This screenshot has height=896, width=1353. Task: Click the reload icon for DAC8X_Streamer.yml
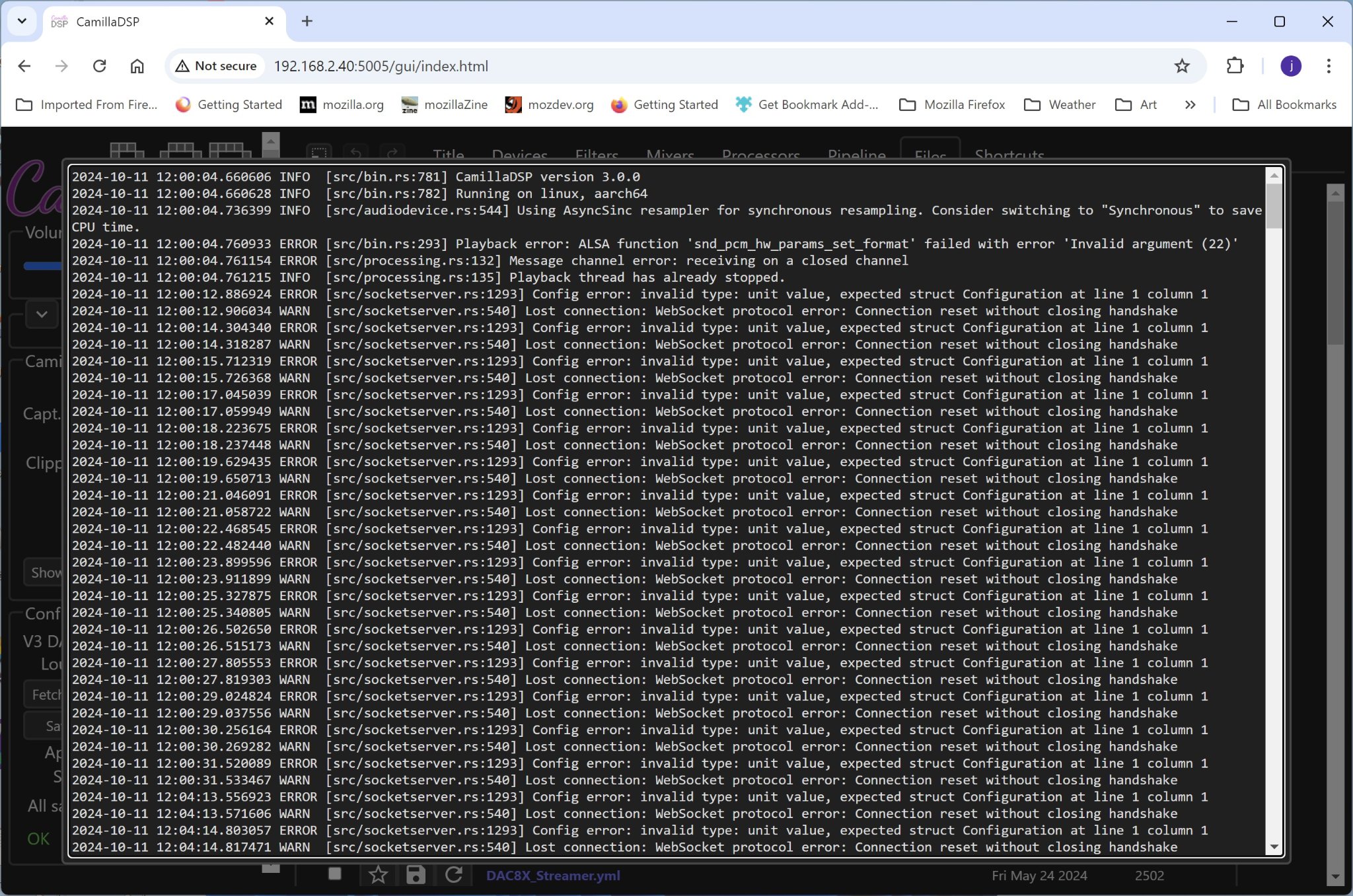[x=453, y=875]
